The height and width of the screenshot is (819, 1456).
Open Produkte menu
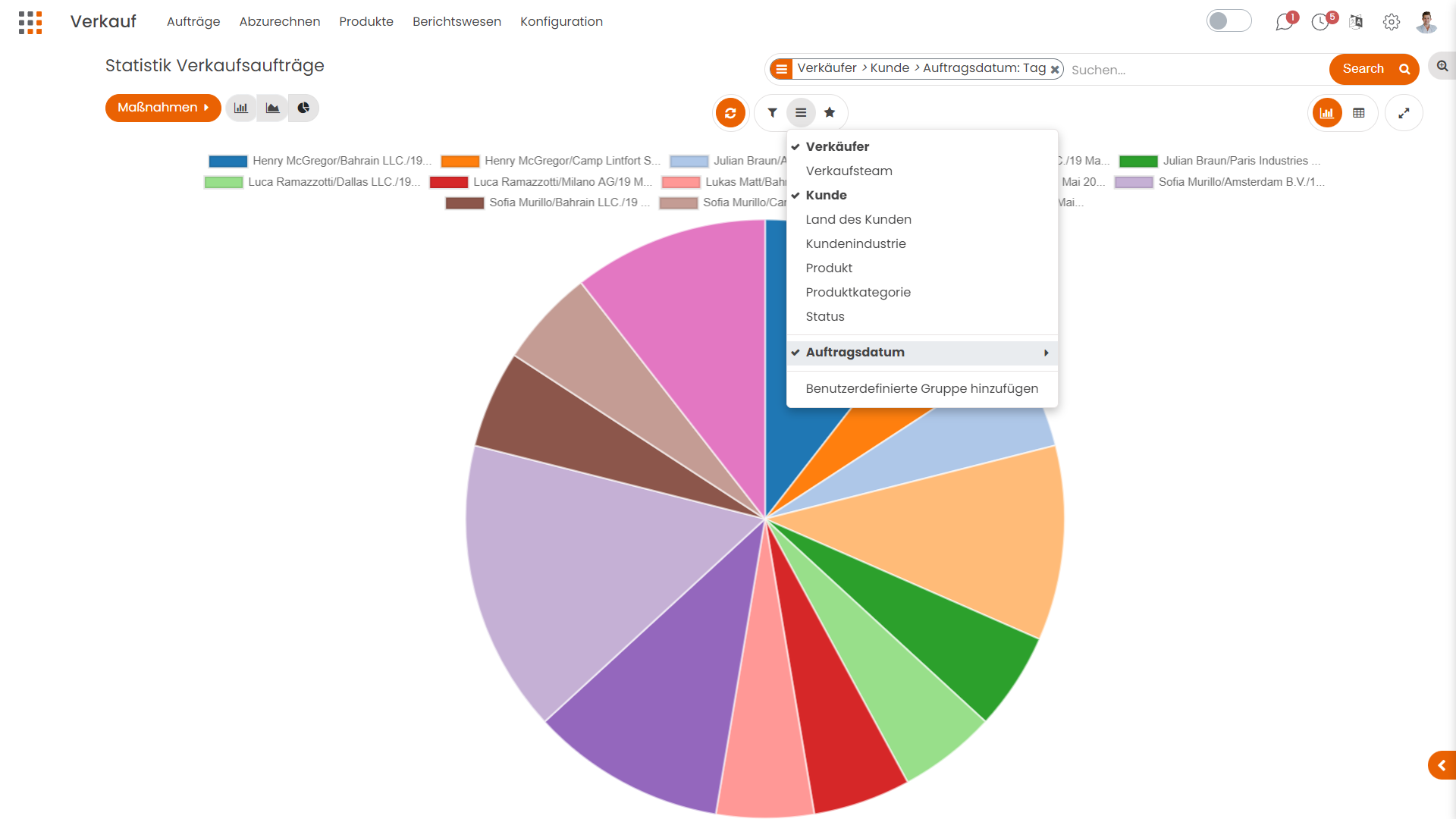point(366,22)
